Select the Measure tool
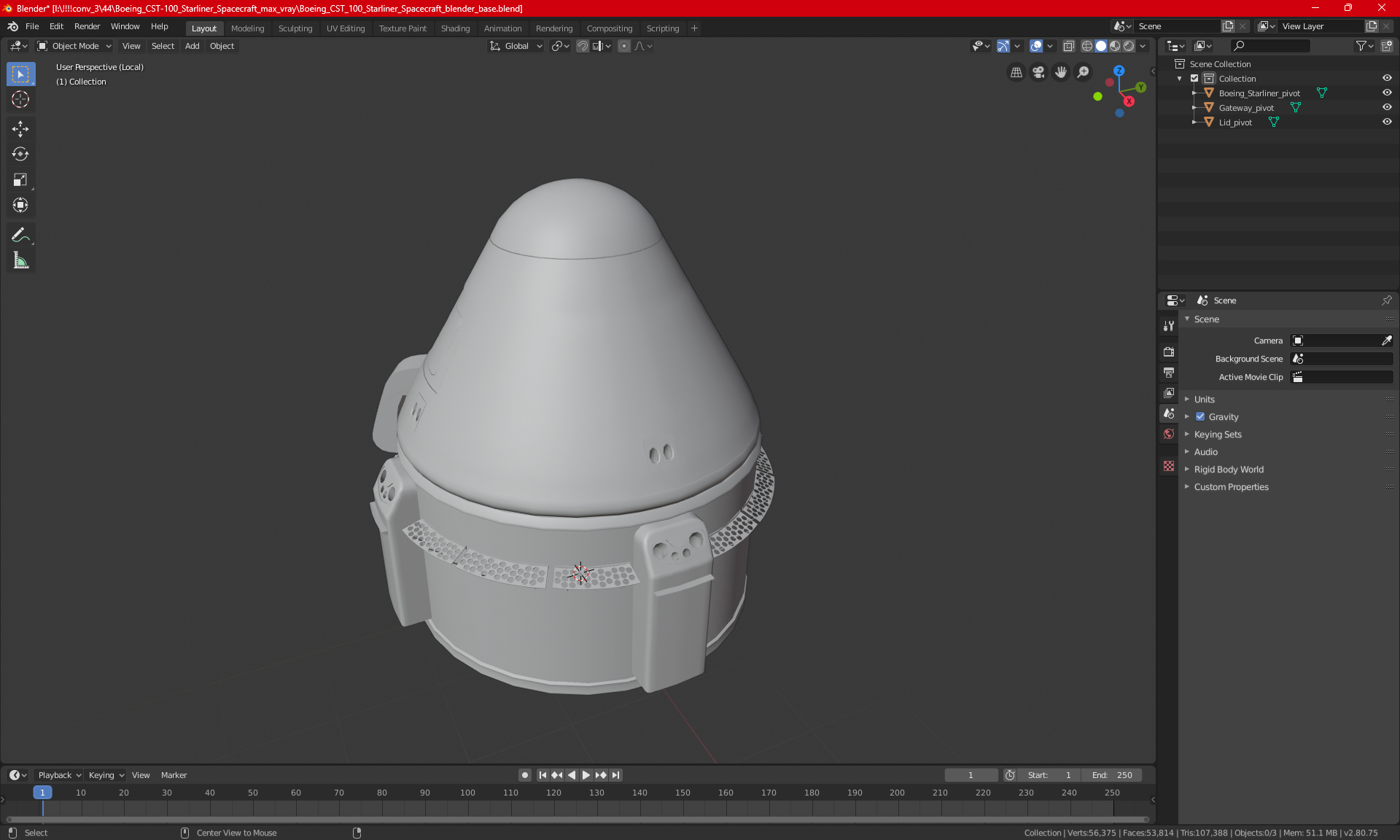 (x=20, y=260)
